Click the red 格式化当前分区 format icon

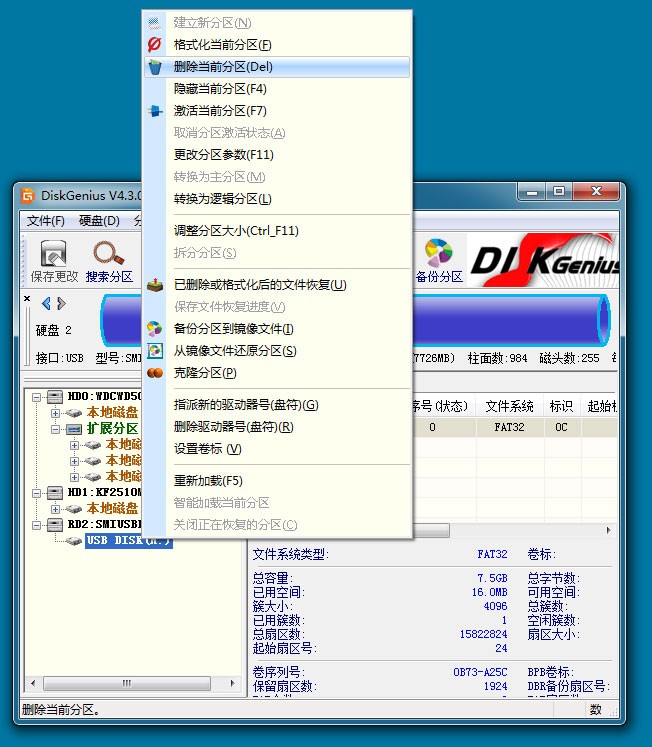(x=154, y=45)
